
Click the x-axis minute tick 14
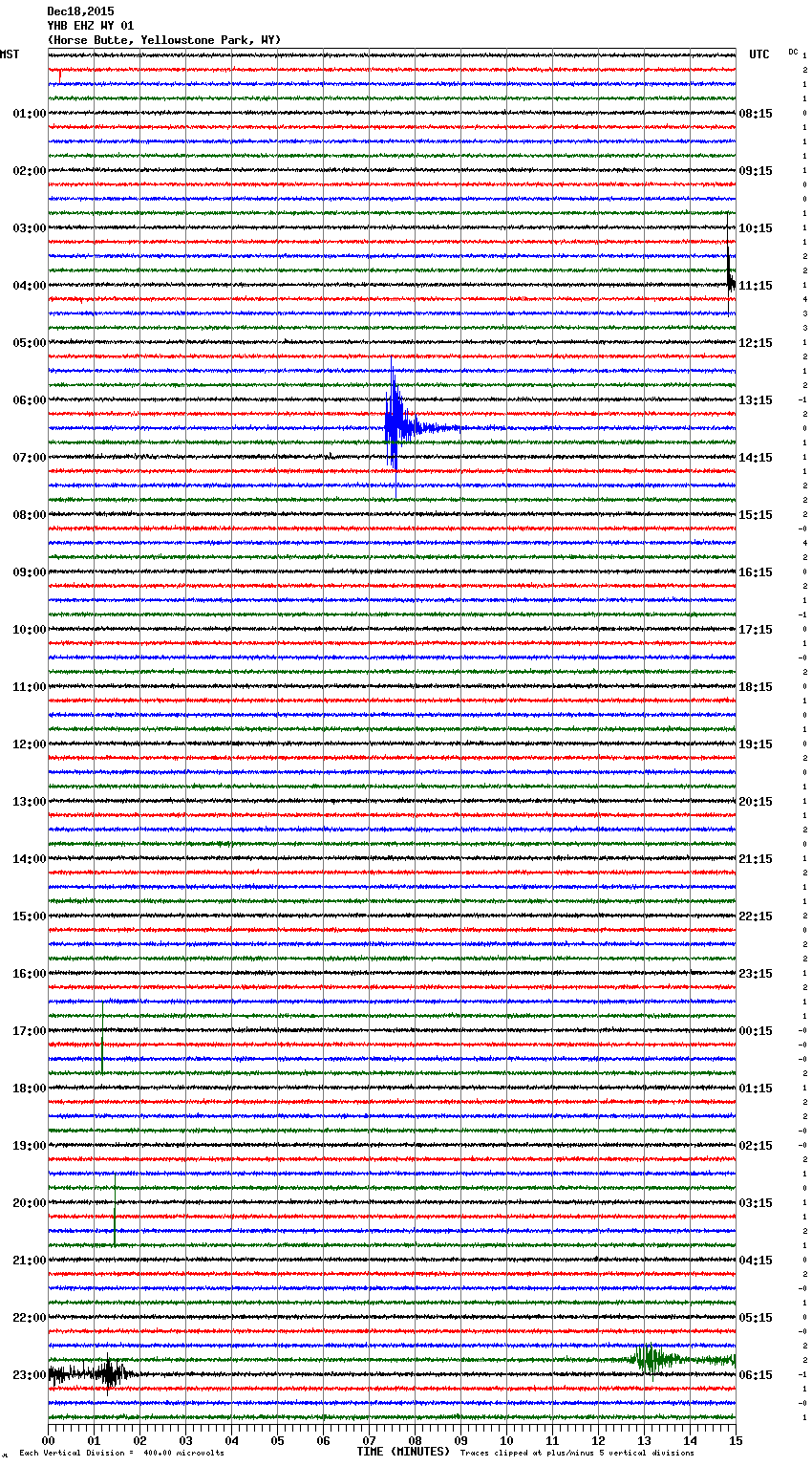(x=690, y=1439)
